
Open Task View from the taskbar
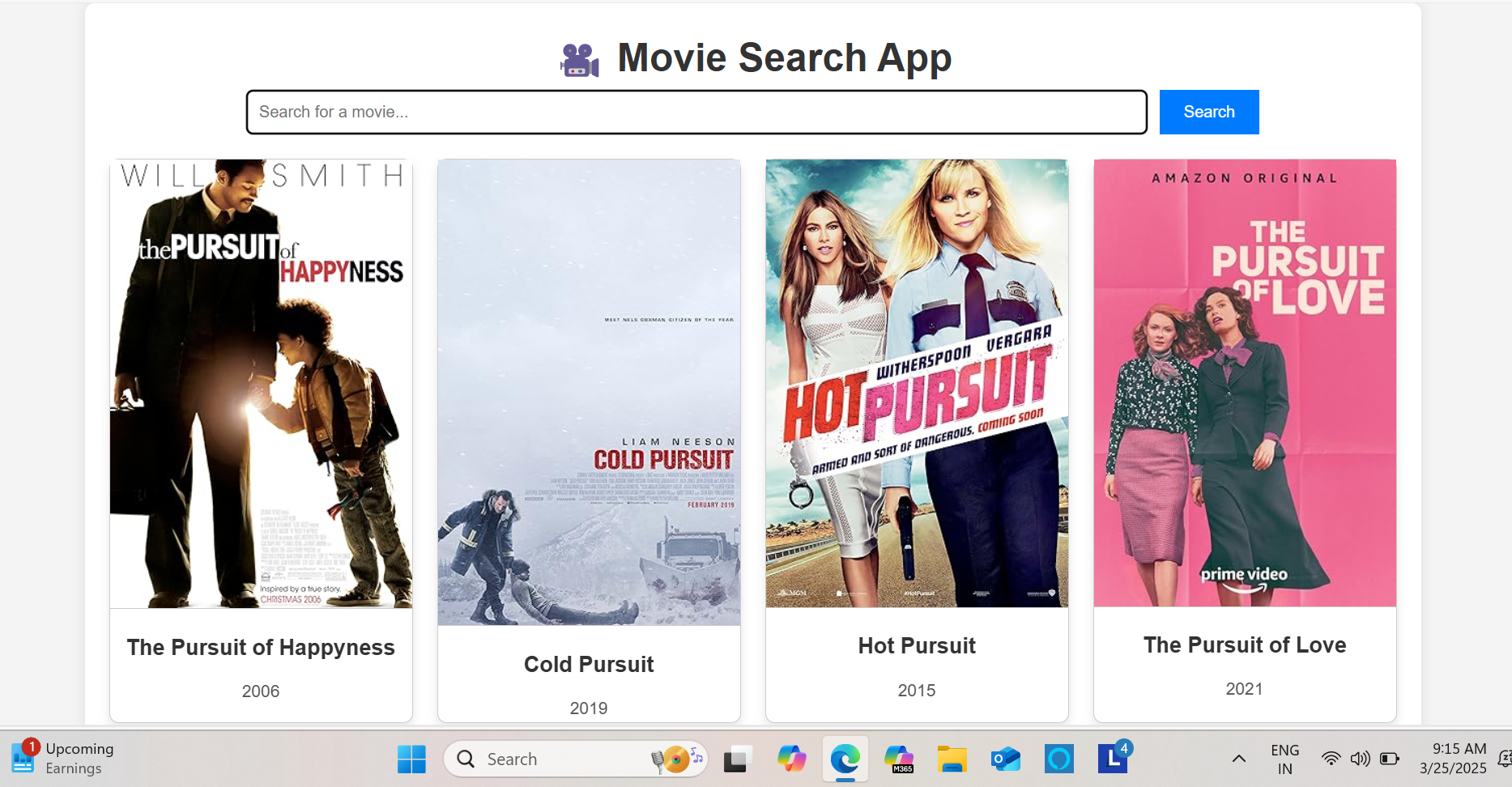tap(737, 759)
